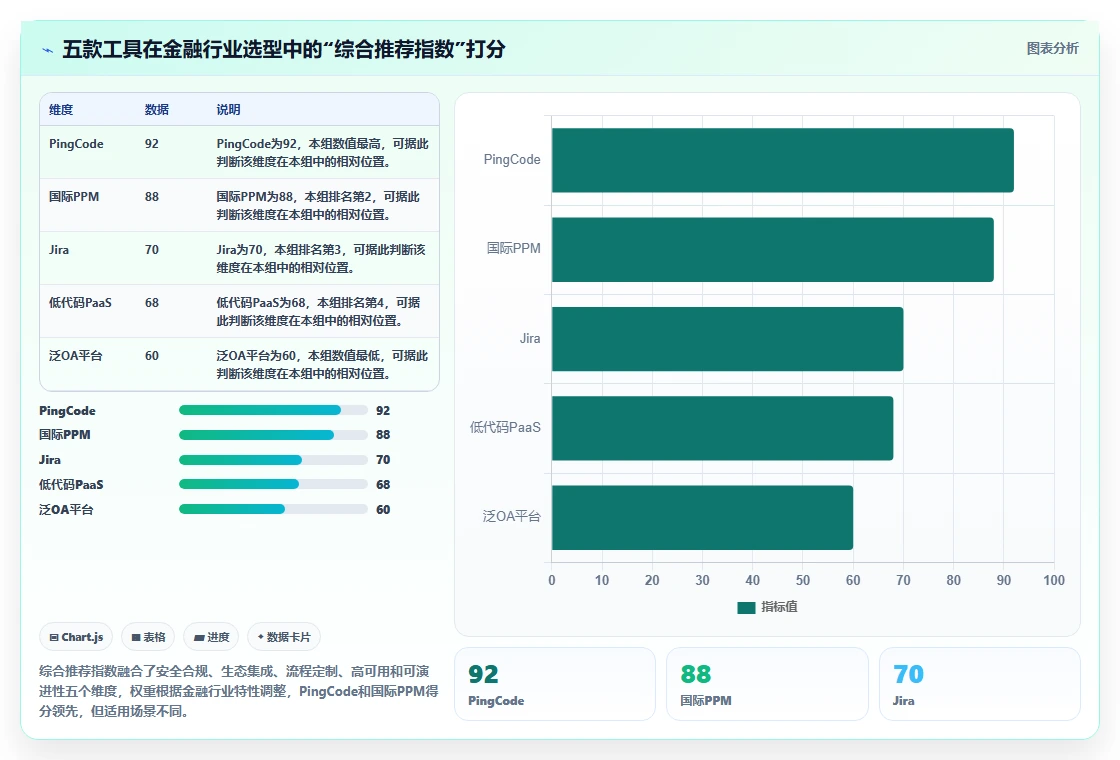The width and height of the screenshot is (1120, 760).
Task: Click the 指标值 legend label
Action: 779,607
